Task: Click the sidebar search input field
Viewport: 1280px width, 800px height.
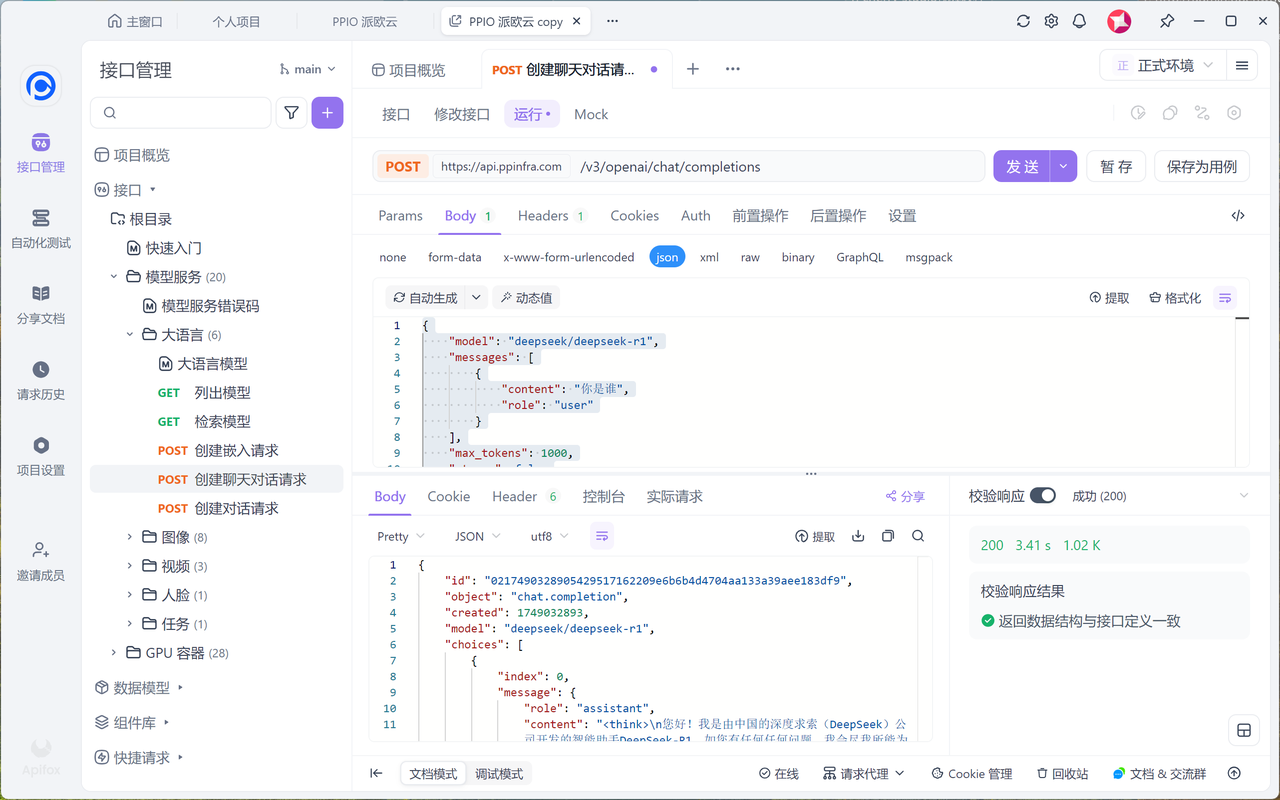Action: (x=181, y=113)
